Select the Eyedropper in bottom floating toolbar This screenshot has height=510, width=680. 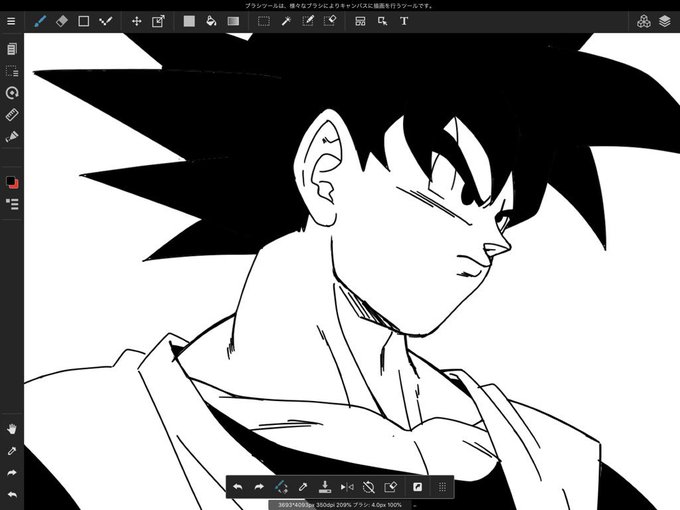tap(303, 487)
